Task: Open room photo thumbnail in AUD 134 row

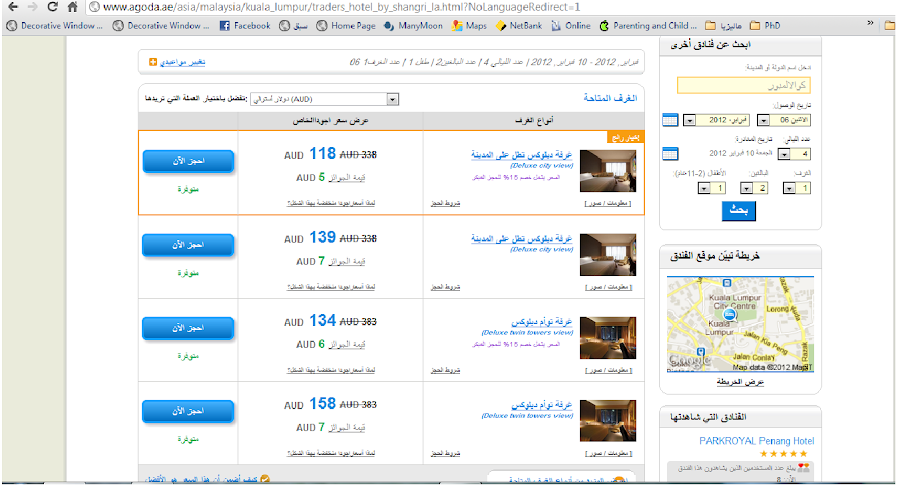Action: (x=608, y=338)
